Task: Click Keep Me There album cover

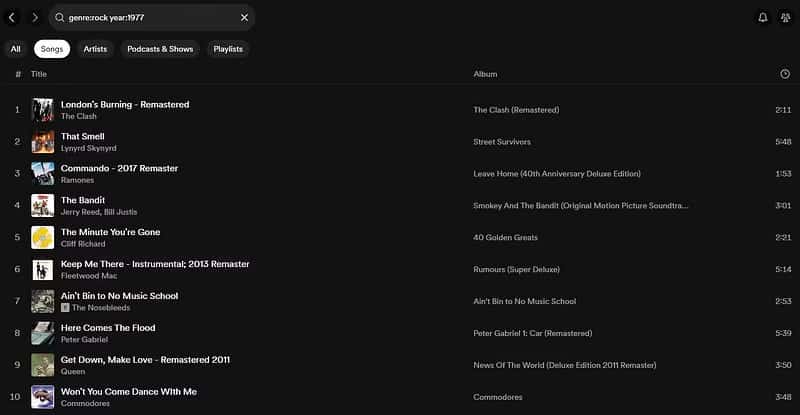Action: point(42,270)
